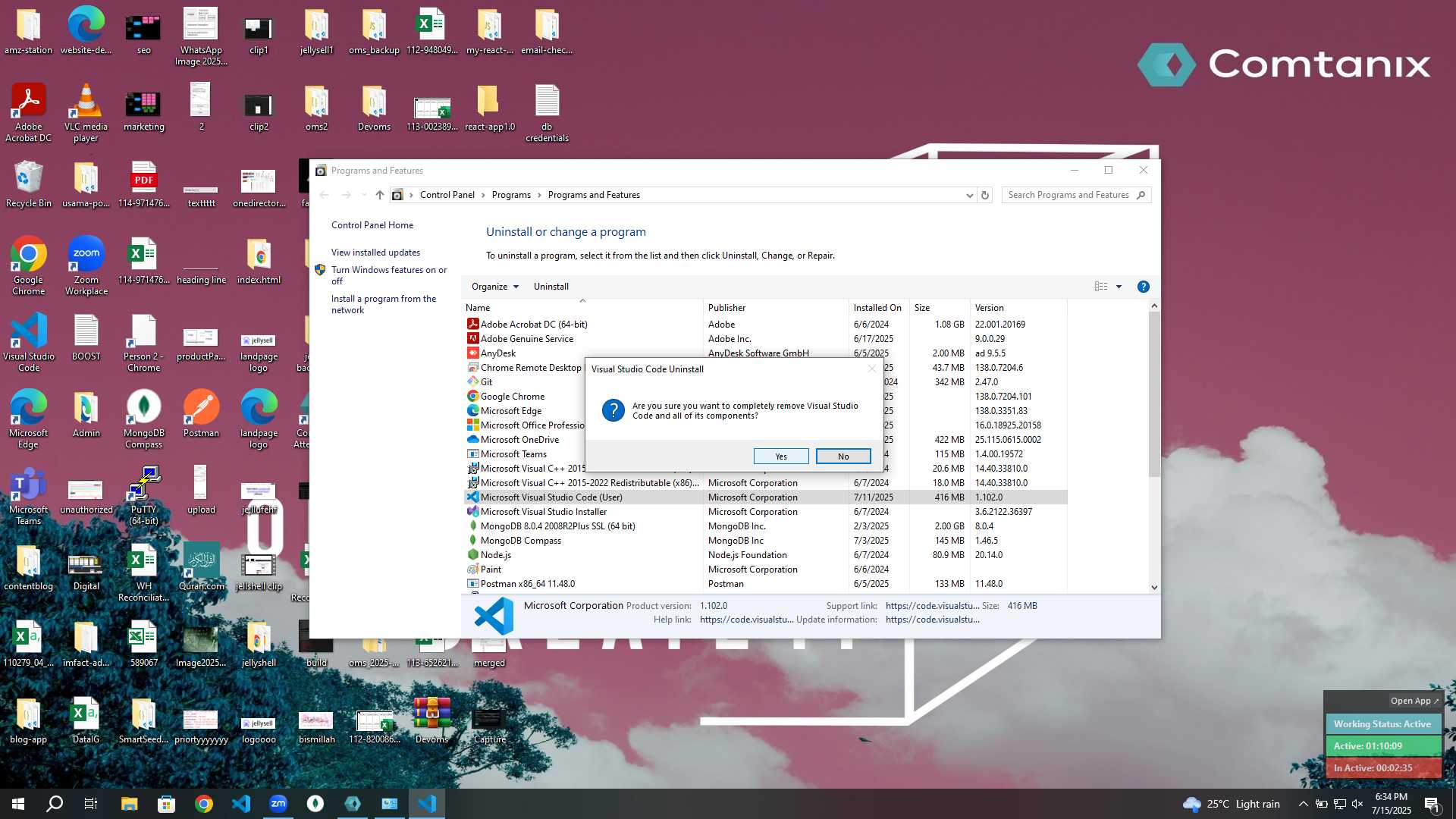Select the Git program row

click(x=524, y=382)
